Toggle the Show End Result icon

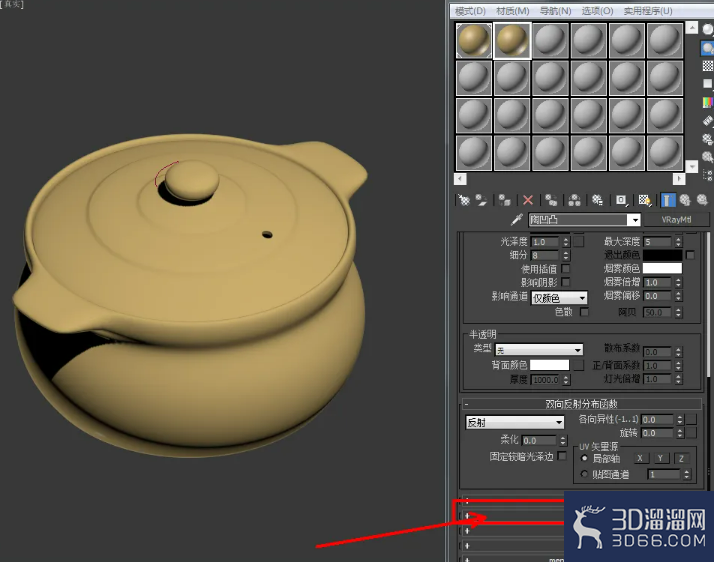[668, 200]
